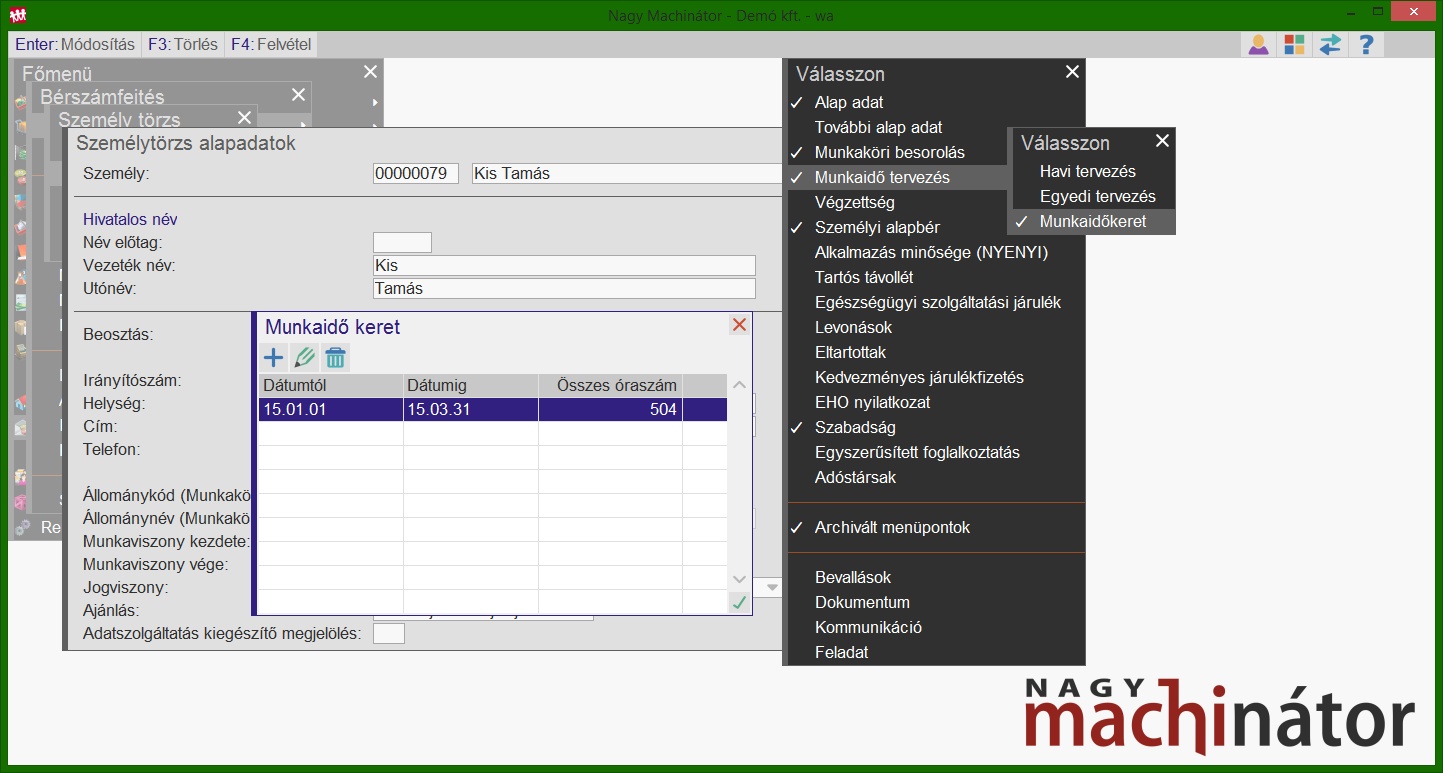Close the Válasszon submenu
Viewport: 1443px width, 773px height.
point(1162,141)
